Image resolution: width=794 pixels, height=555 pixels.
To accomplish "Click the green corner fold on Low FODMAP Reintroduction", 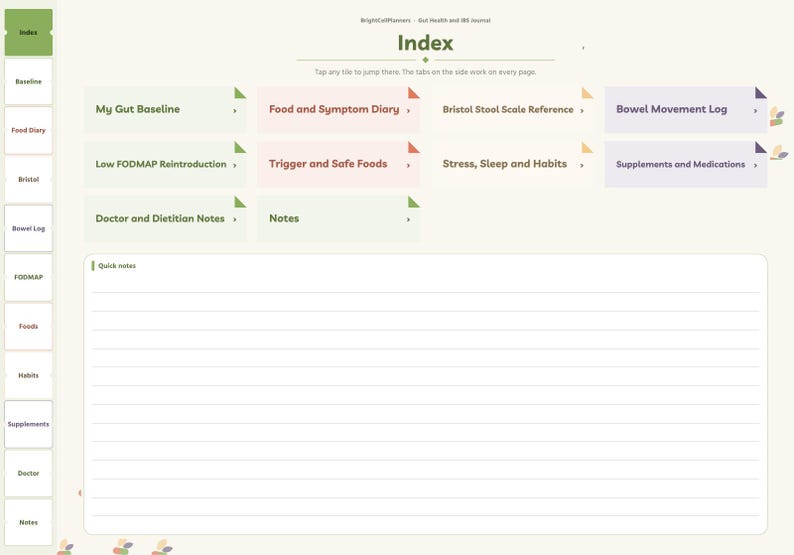I will pyautogui.click(x=240, y=147).
